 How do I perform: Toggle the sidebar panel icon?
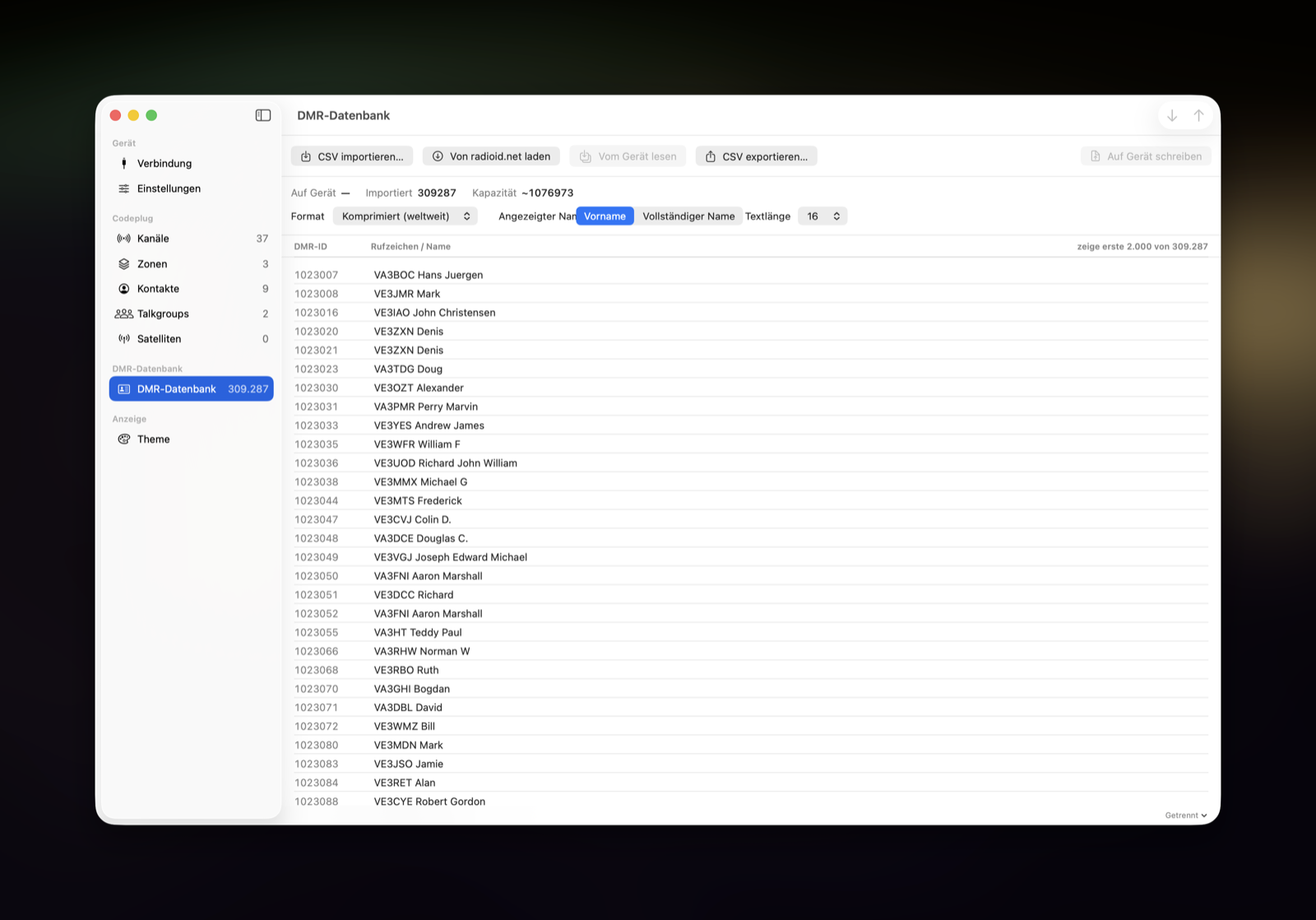[263, 115]
